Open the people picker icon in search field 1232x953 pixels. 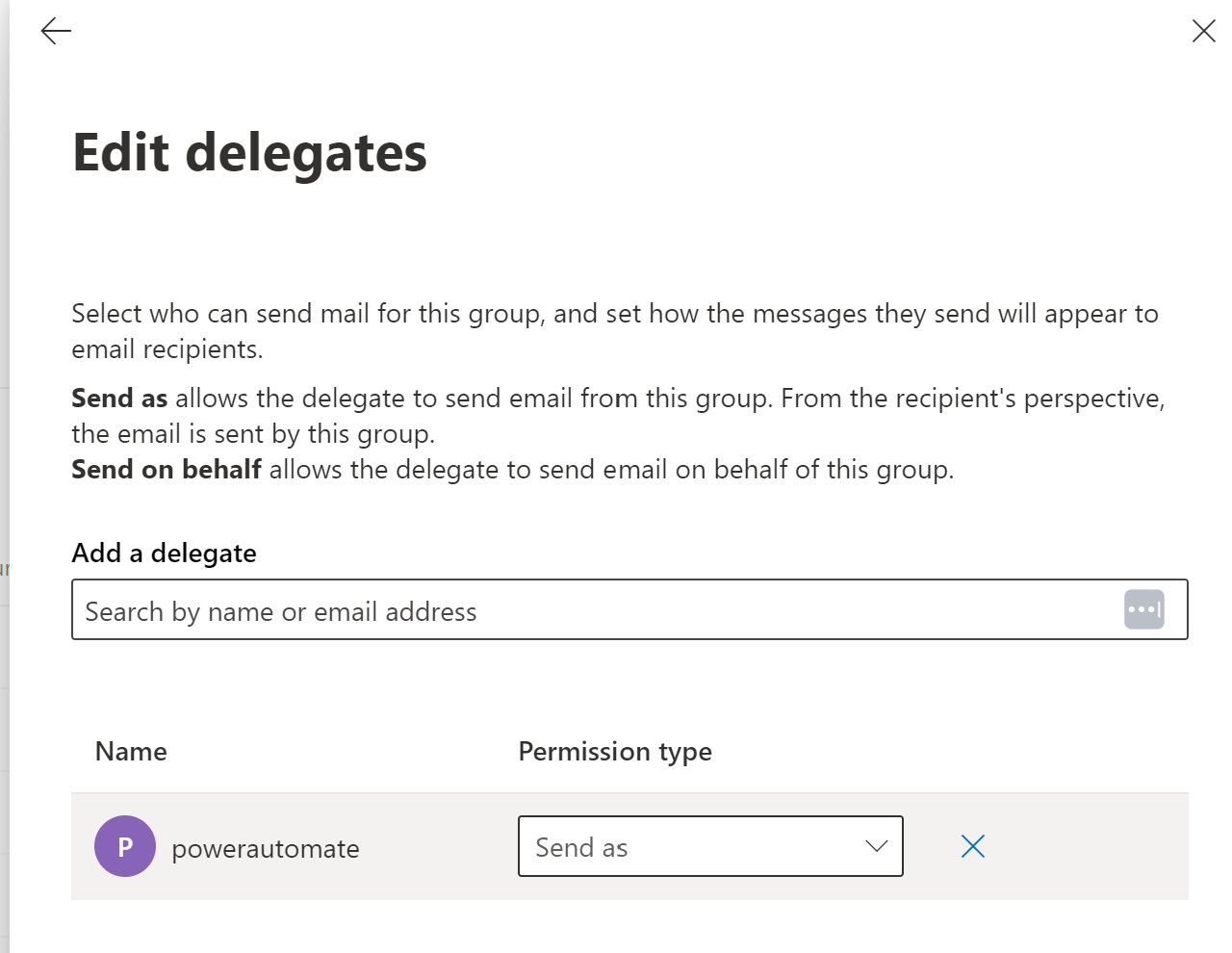(1144, 608)
